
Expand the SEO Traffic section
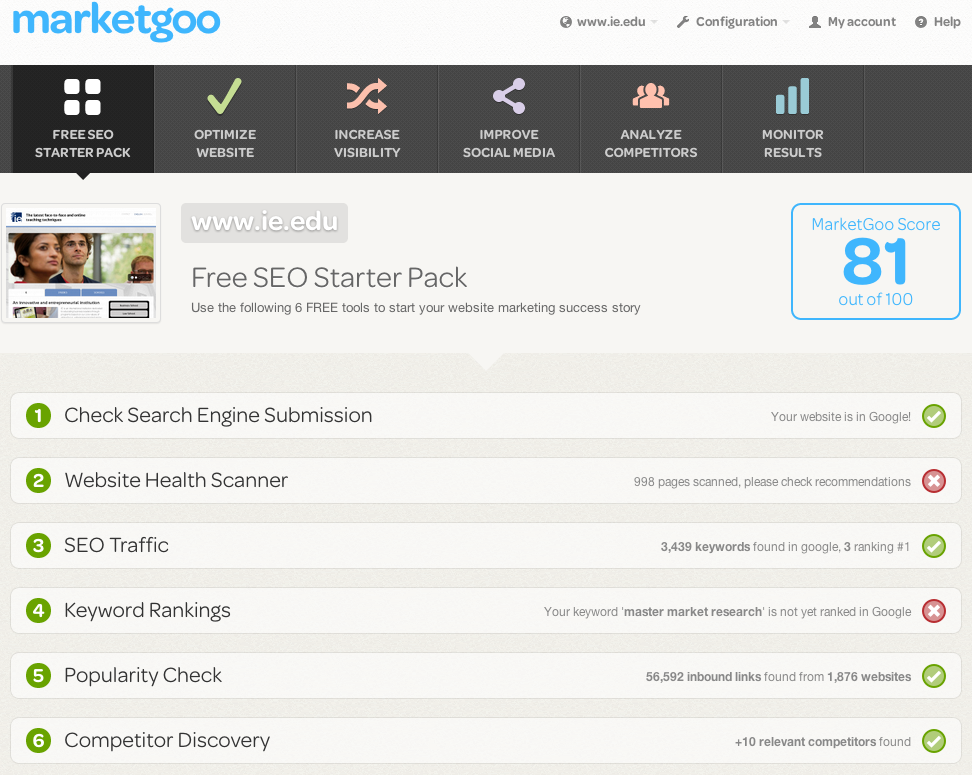(x=116, y=546)
